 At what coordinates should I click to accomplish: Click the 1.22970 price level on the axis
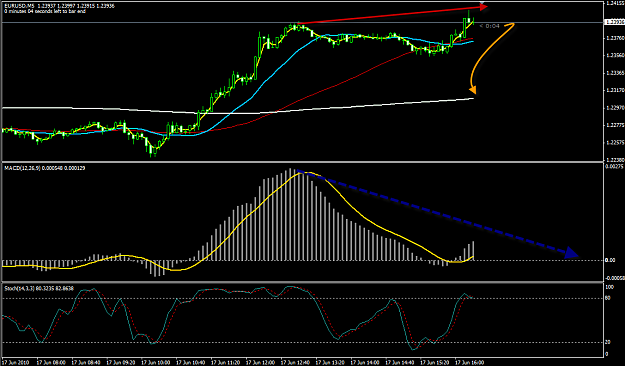(614, 108)
